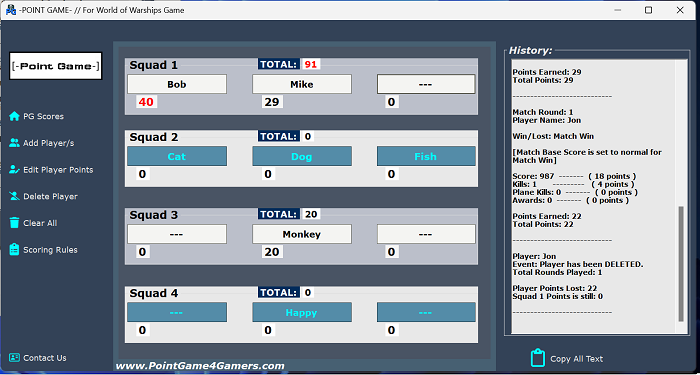700x375 pixels.
Task: Click the empty third slot in Squad 4
Action: pos(426,312)
